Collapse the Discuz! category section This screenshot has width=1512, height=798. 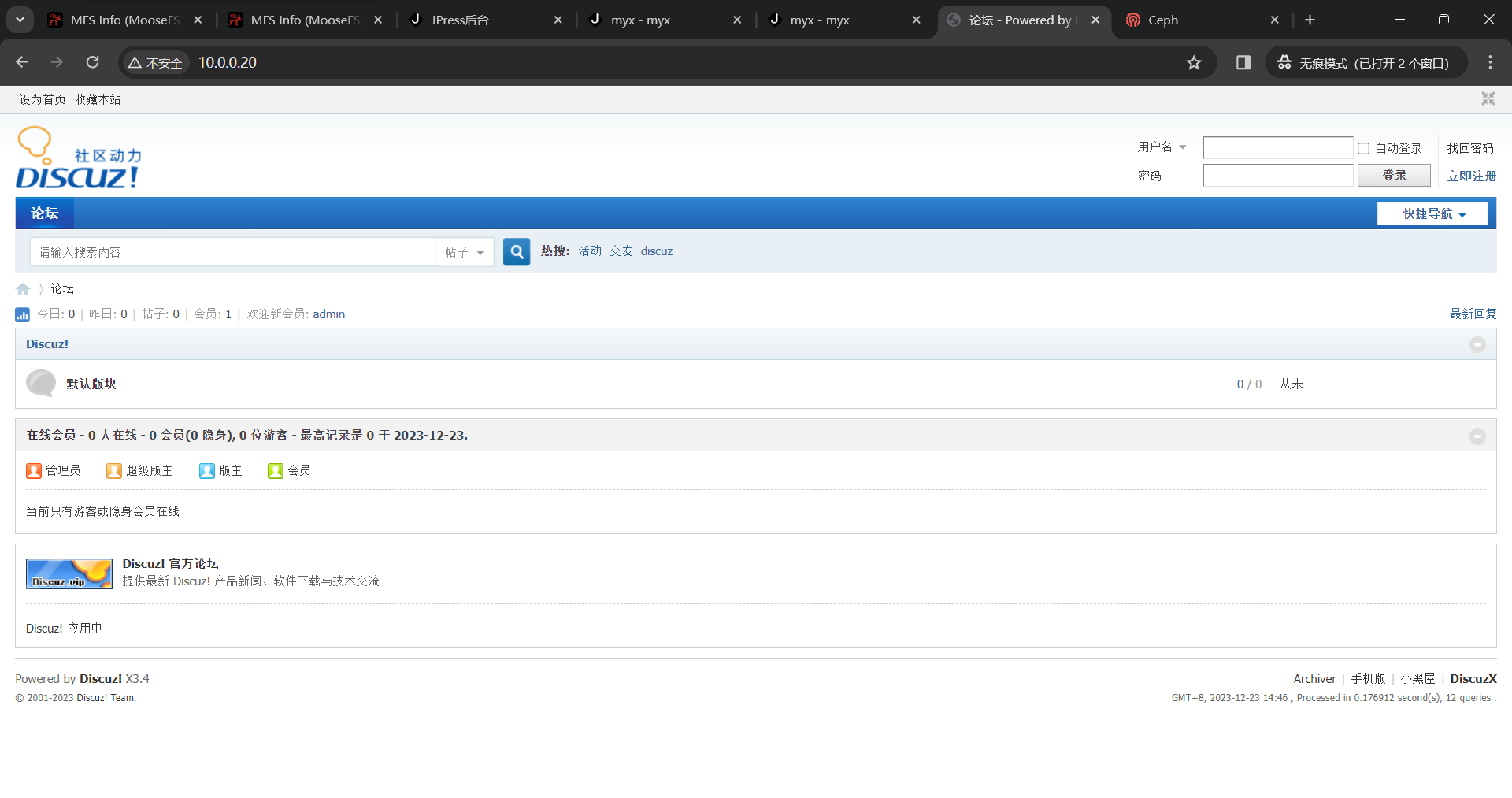[x=1477, y=344]
